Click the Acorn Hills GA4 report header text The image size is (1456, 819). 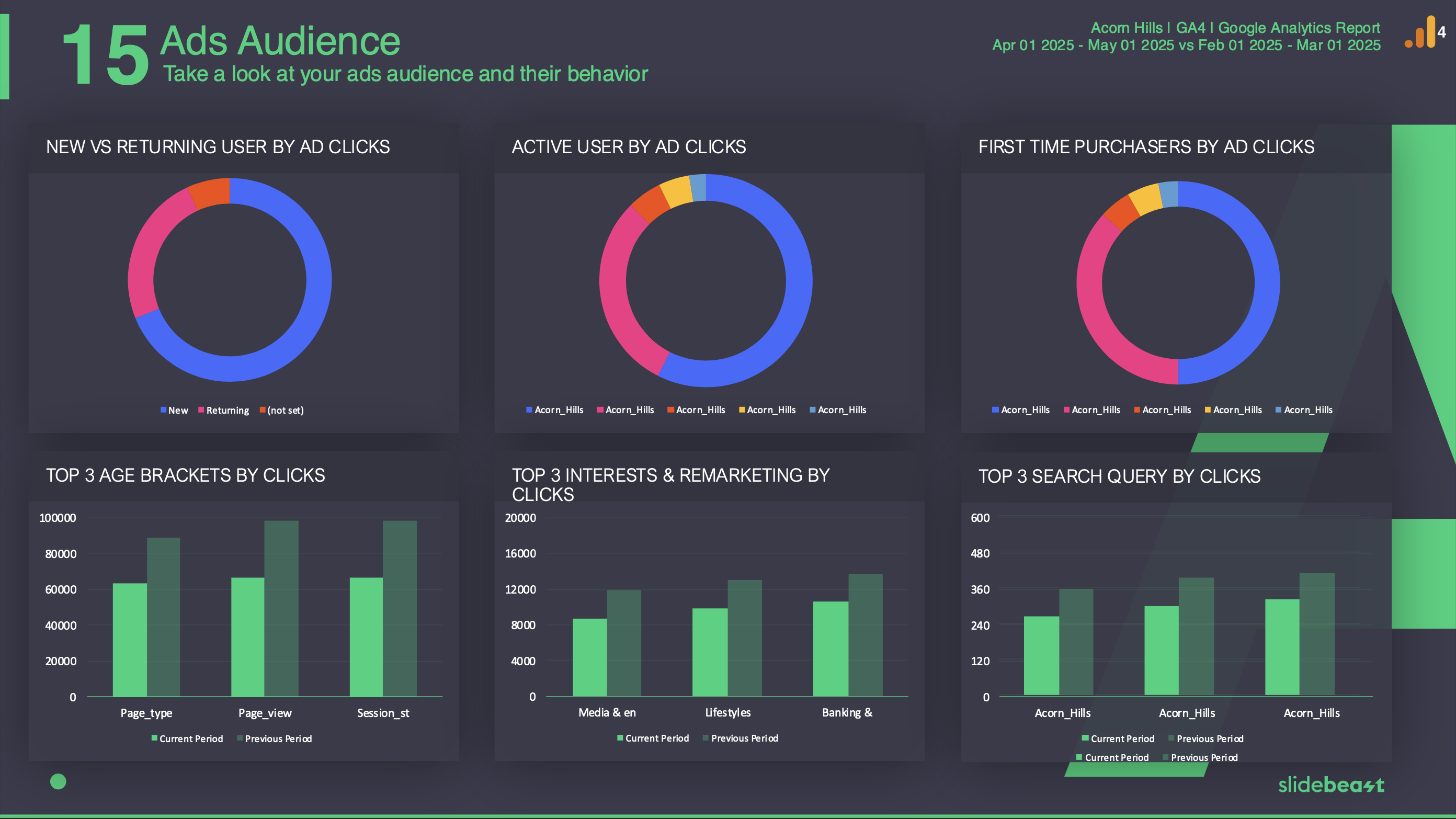(1235, 28)
